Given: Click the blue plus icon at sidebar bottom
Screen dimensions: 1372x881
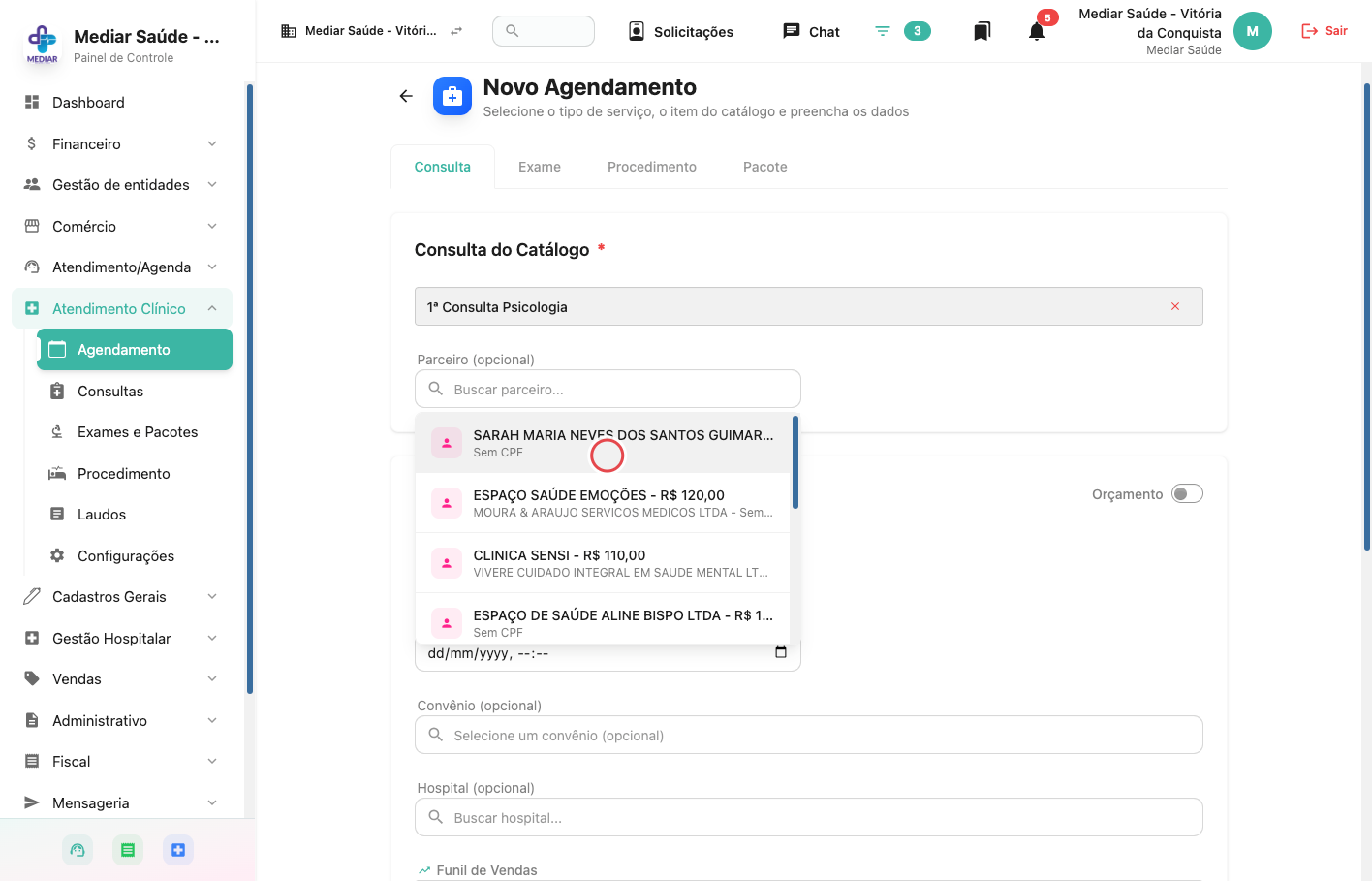Looking at the screenshot, I should 178,850.
